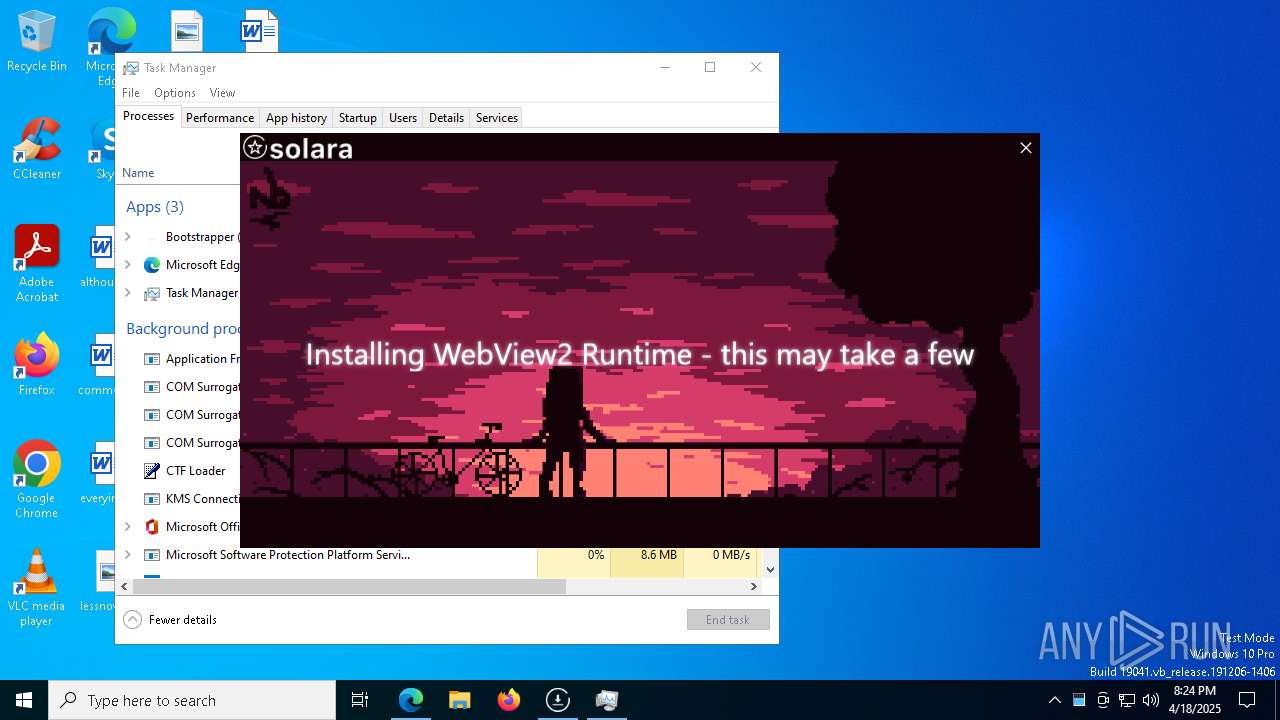Image resolution: width=1280 pixels, height=720 pixels.
Task: Close the Solara installer splash window
Action: point(1025,148)
